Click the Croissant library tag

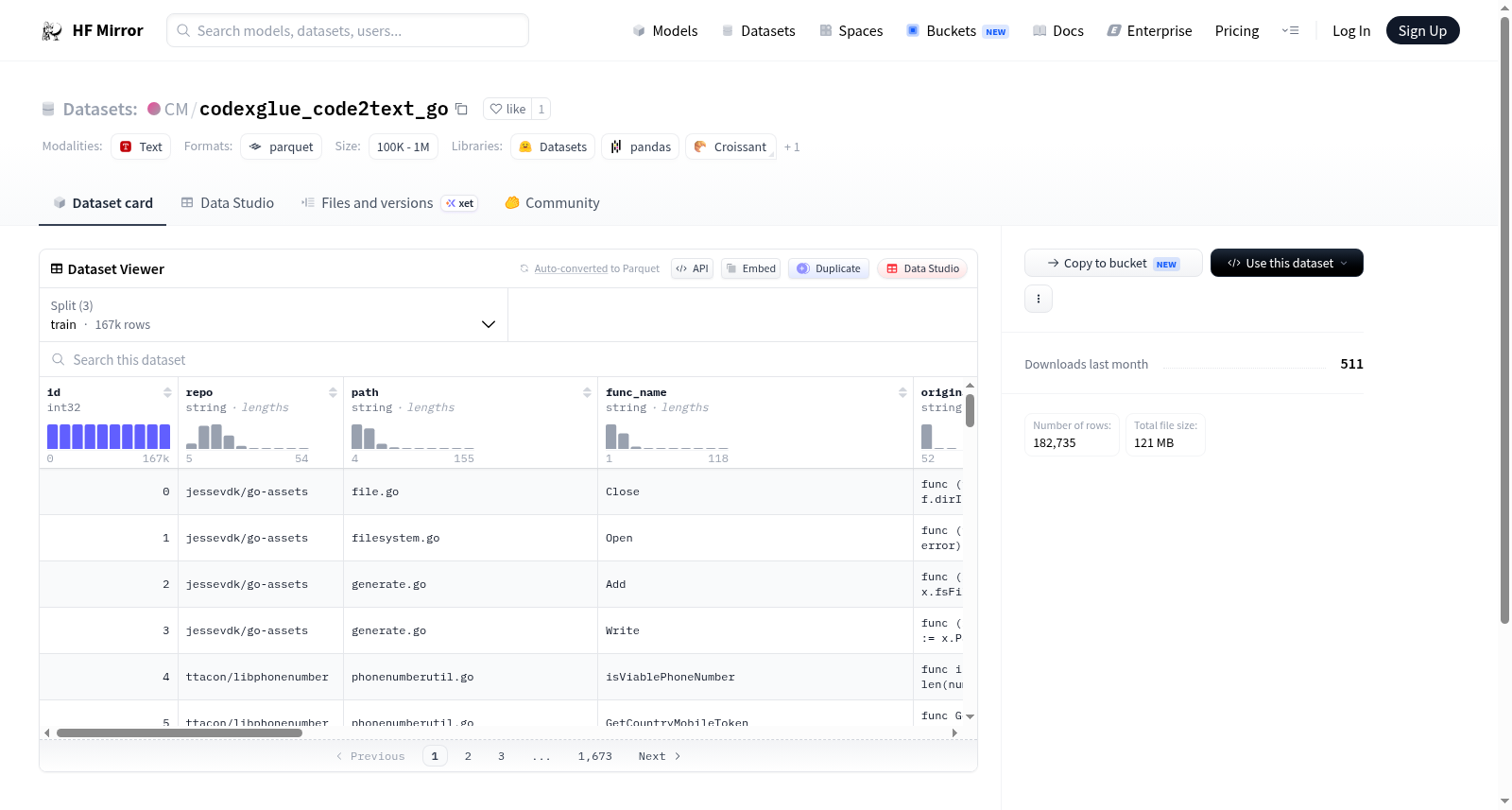[730, 146]
